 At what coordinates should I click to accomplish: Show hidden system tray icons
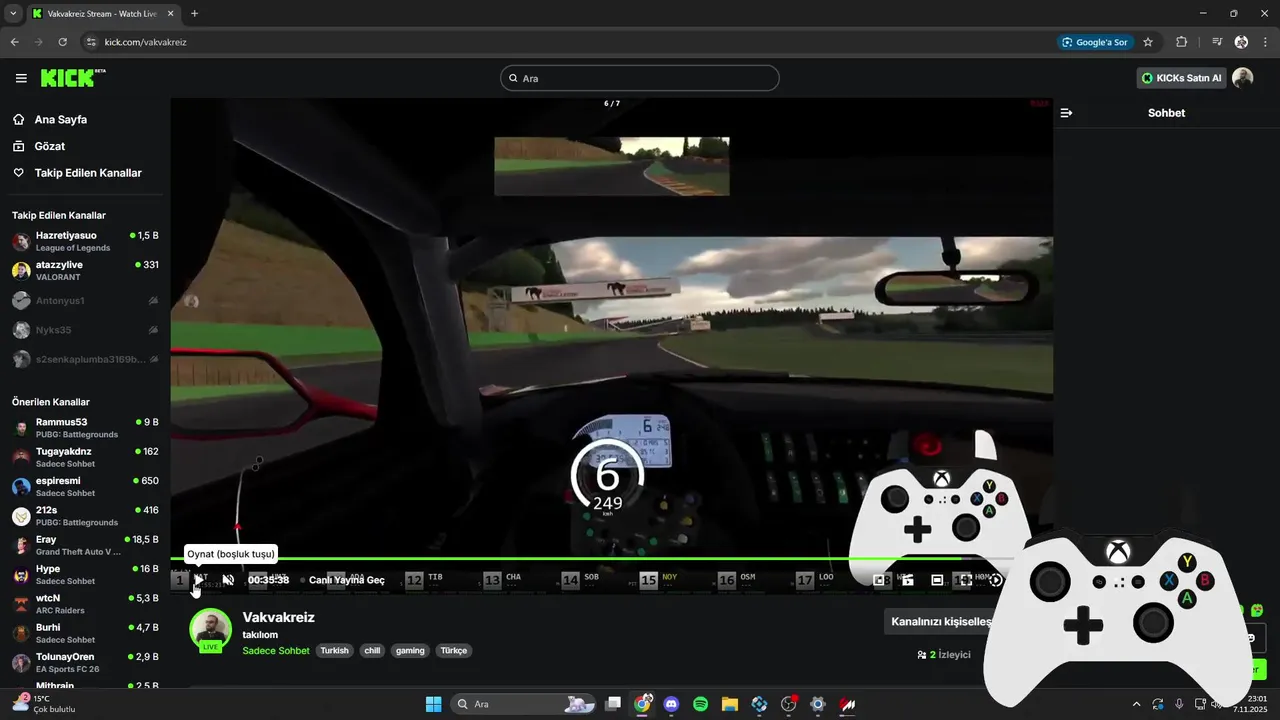(1135, 704)
